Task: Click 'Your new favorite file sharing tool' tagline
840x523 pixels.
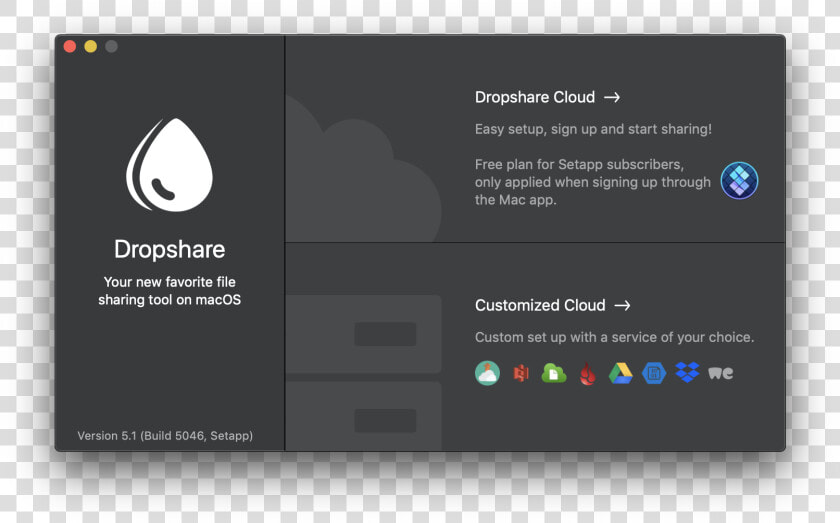Action: click(169, 290)
